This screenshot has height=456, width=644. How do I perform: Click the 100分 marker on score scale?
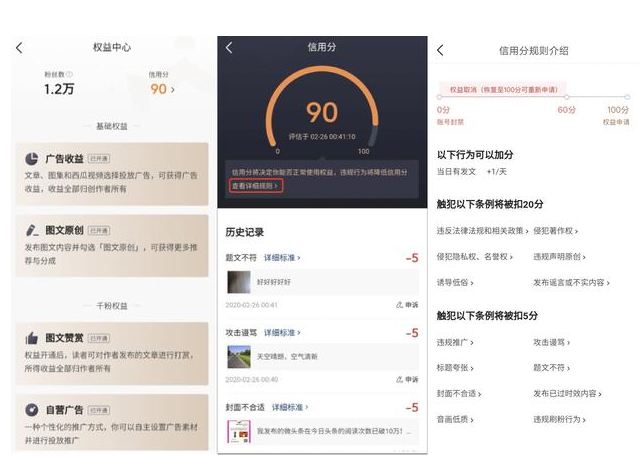[627, 97]
